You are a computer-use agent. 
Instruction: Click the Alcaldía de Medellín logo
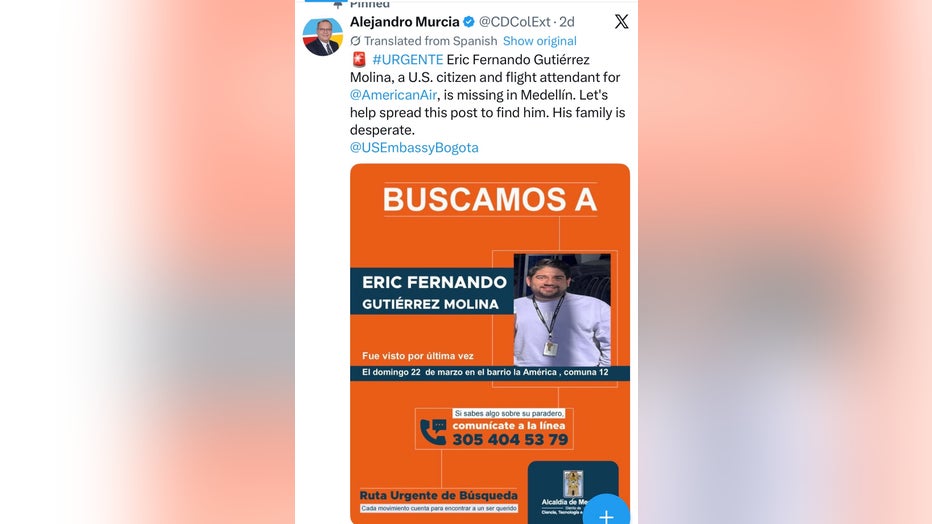coord(573,484)
